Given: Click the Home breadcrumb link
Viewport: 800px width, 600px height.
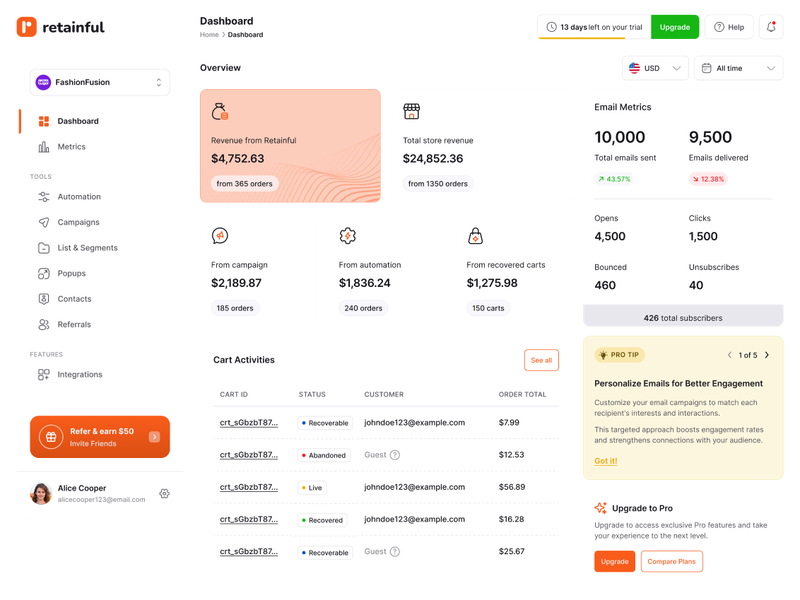Looking at the screenshot, I should tap(209, 35).
